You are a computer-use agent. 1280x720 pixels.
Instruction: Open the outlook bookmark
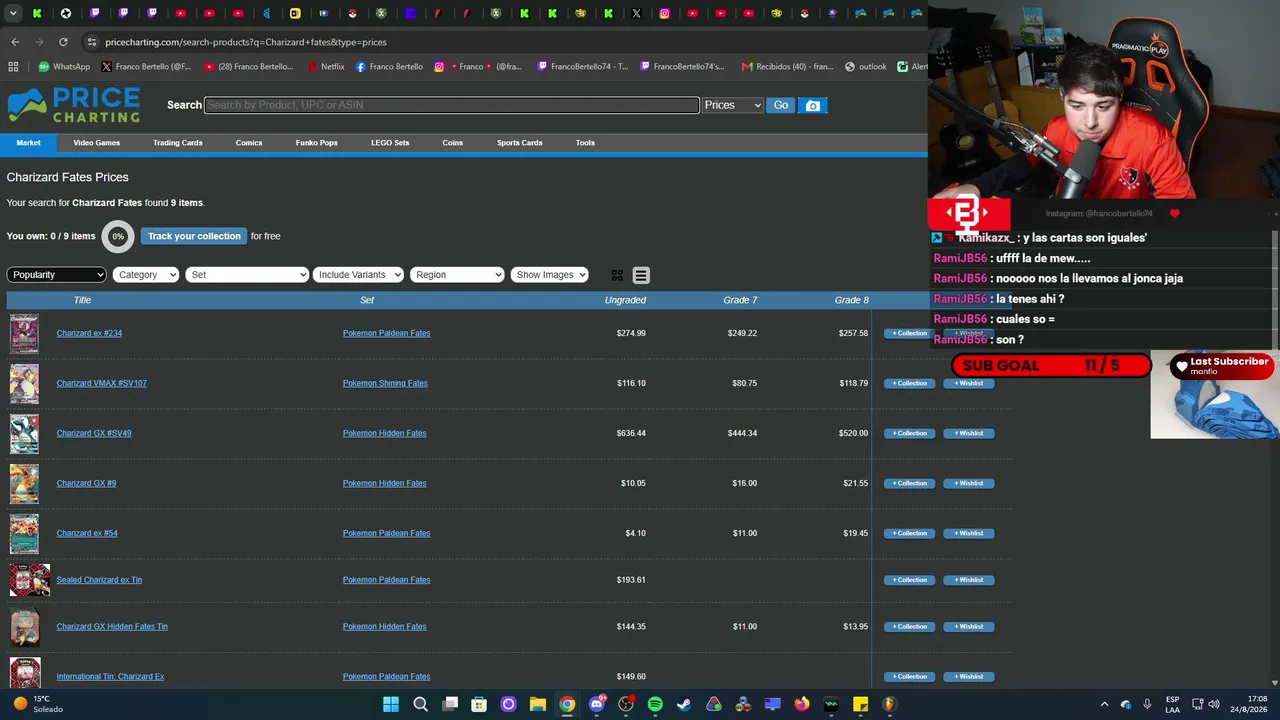(865, 67)
